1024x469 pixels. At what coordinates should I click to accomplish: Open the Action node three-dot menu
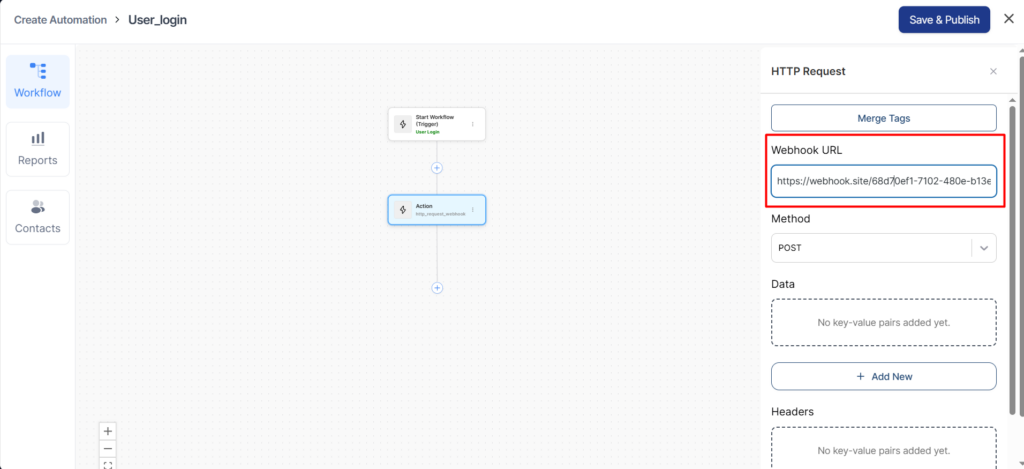pyautogui.click(x=473, y=210)
